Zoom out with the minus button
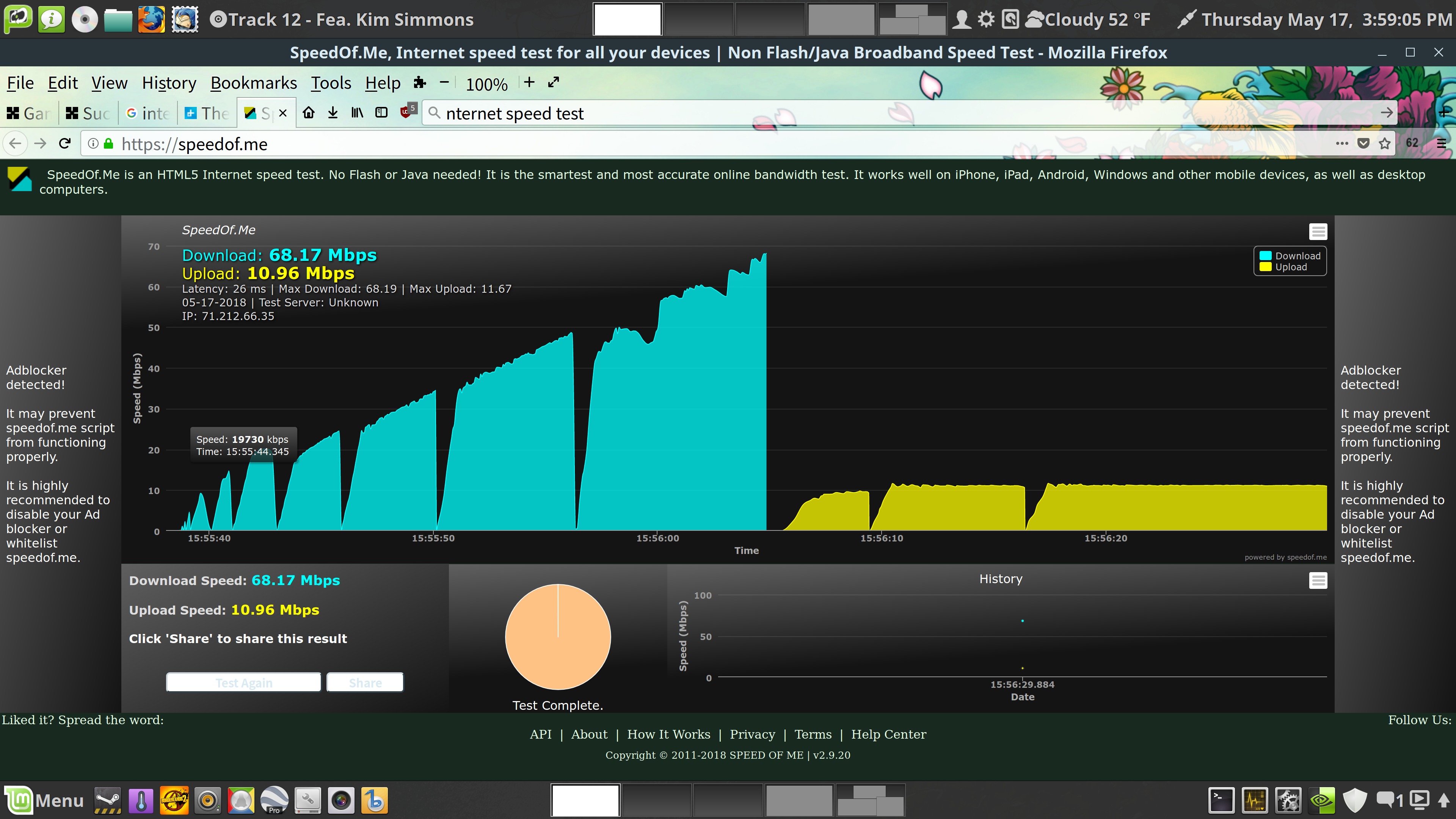This screenshot has width=1456, height=819. point(444,83)
